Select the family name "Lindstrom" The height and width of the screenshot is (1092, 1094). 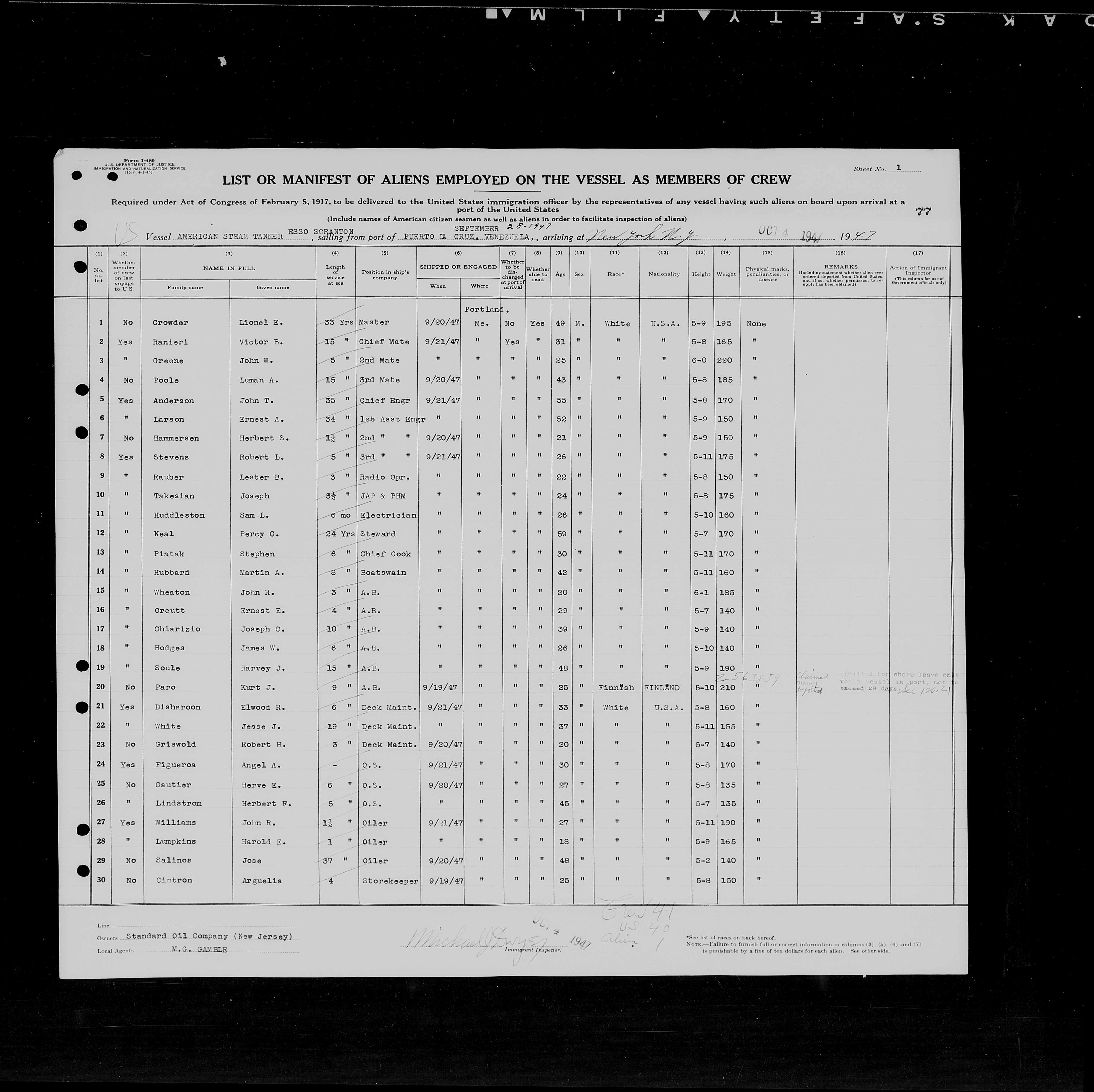click(178, 804)
